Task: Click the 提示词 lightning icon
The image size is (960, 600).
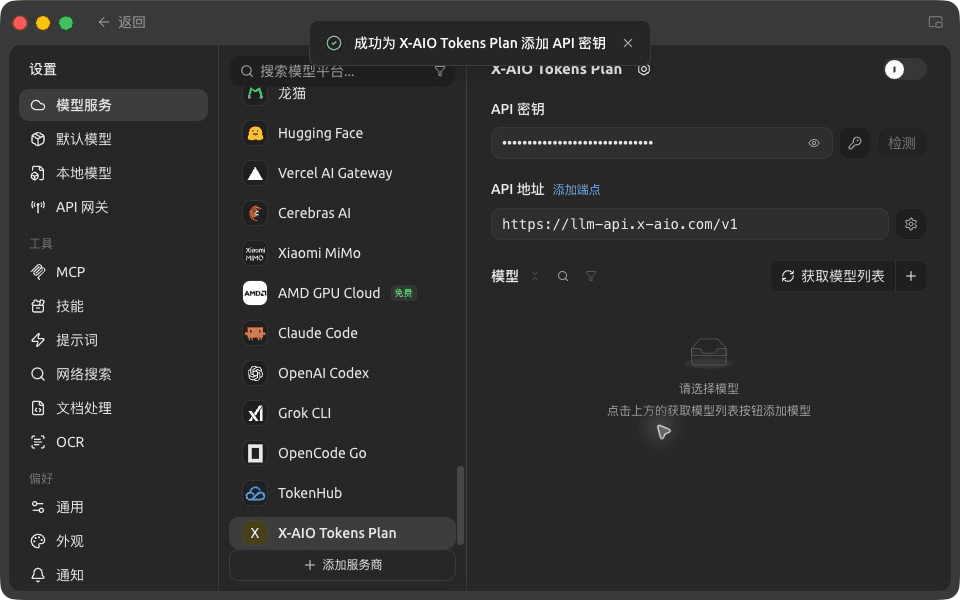Action: [x=38, y=340]
